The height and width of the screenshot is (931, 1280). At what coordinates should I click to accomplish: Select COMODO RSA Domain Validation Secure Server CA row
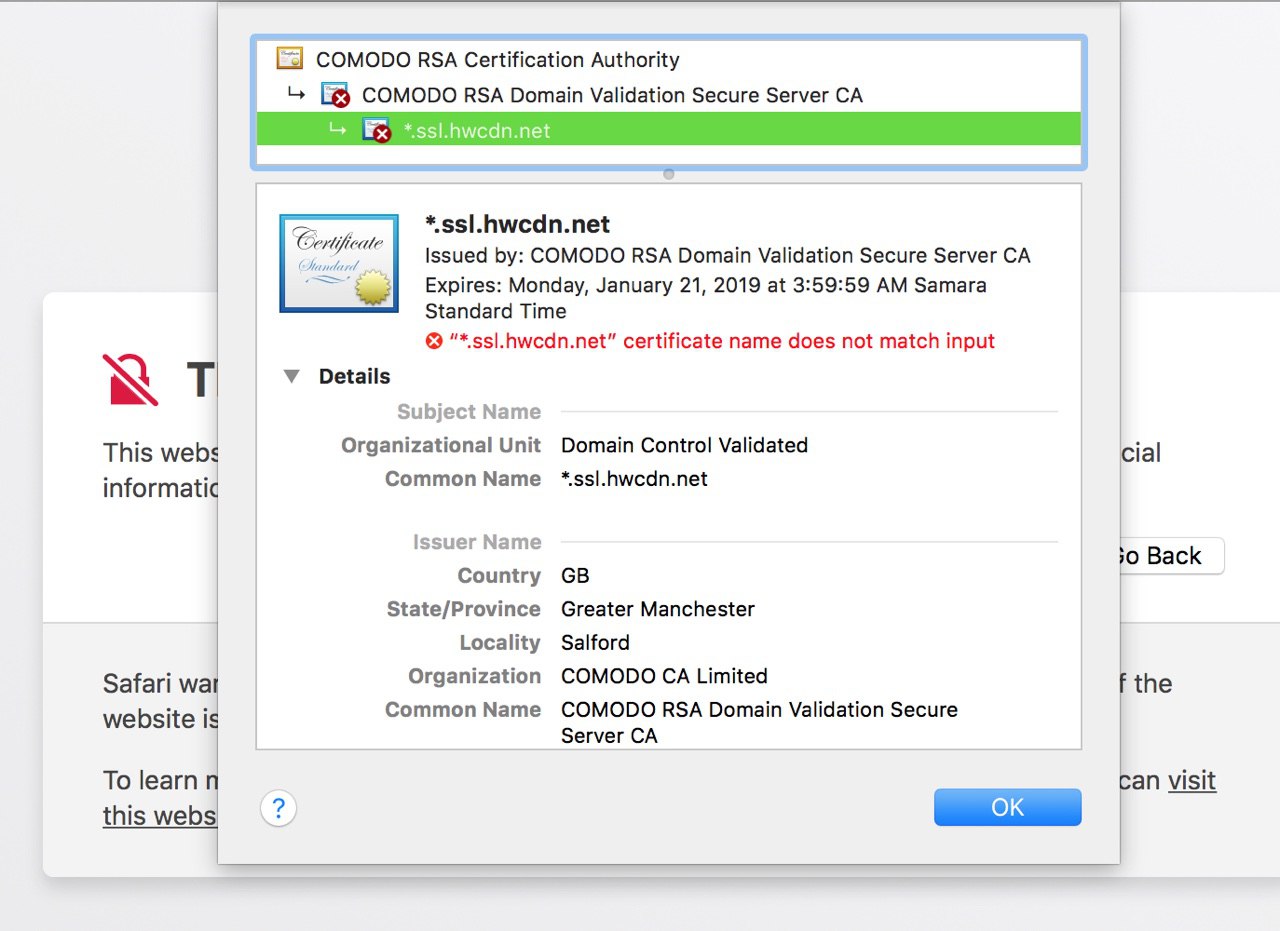pyautogui.click(x=669, y=95)
